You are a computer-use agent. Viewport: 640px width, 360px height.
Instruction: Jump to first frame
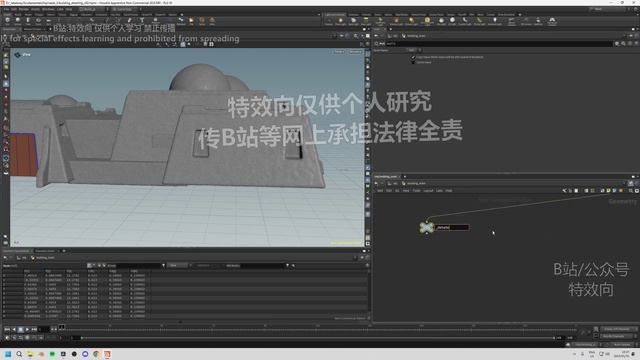coord(7,329)
